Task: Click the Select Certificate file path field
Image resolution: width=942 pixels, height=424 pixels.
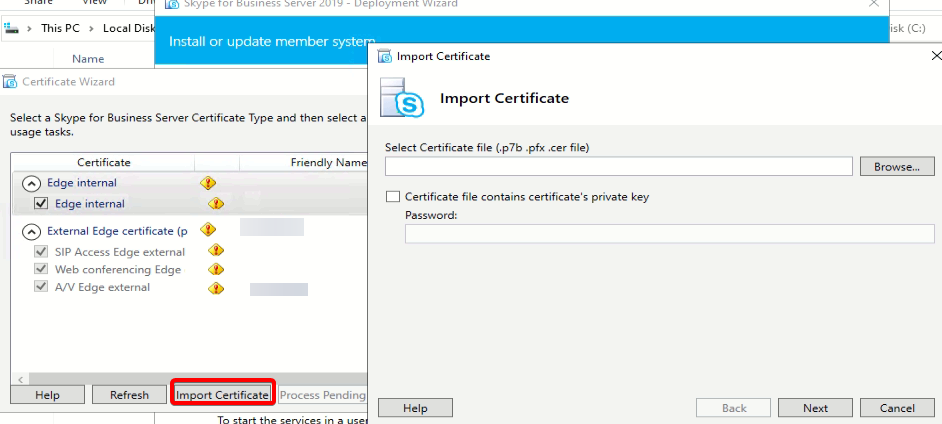Action: point(618,167)
